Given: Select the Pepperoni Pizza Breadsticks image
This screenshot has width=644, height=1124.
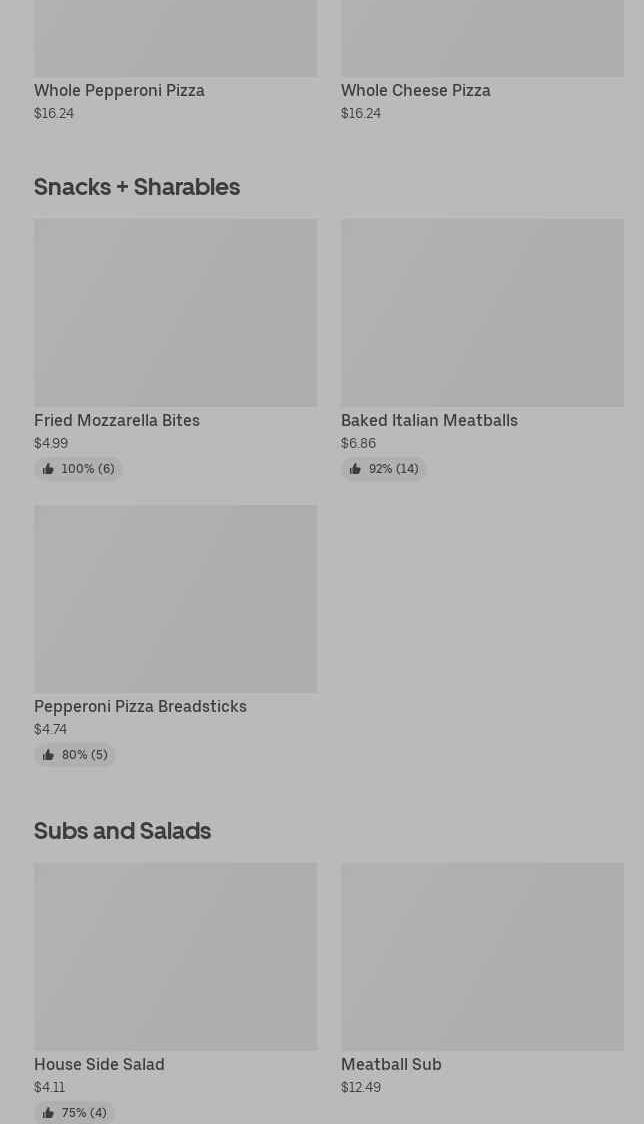Looking at the screenshot, I should pyautogui.click(x=175, y=598).
